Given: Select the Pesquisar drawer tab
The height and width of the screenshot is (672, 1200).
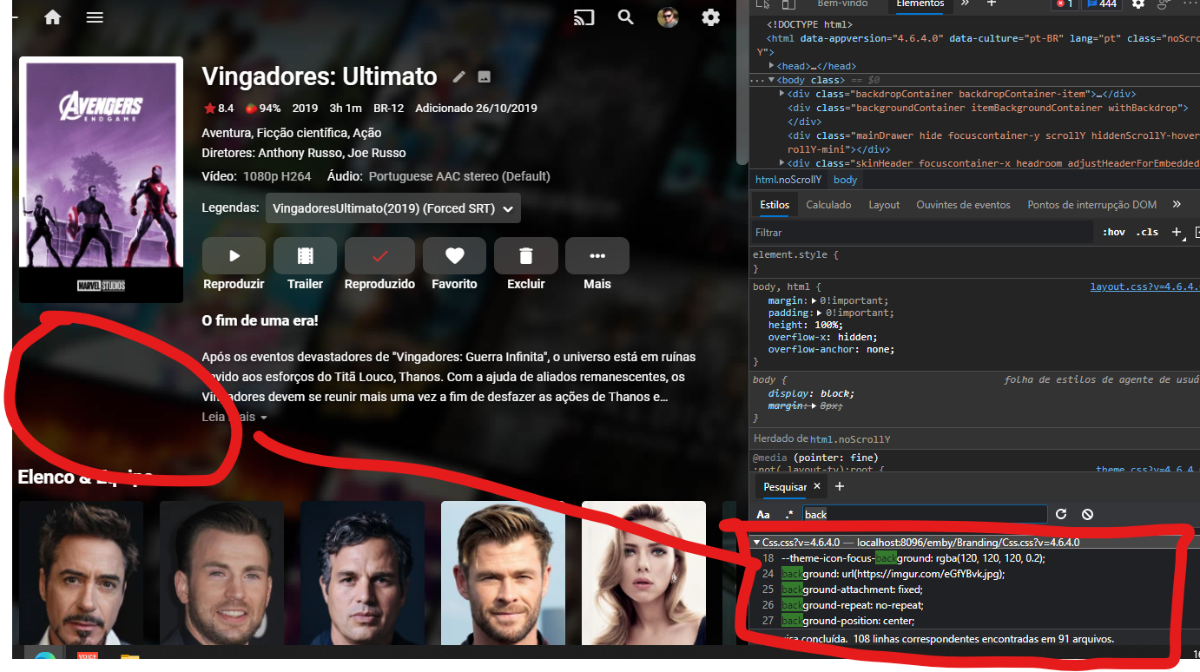Looking at the screenshot, I should (x=785, y=487).
